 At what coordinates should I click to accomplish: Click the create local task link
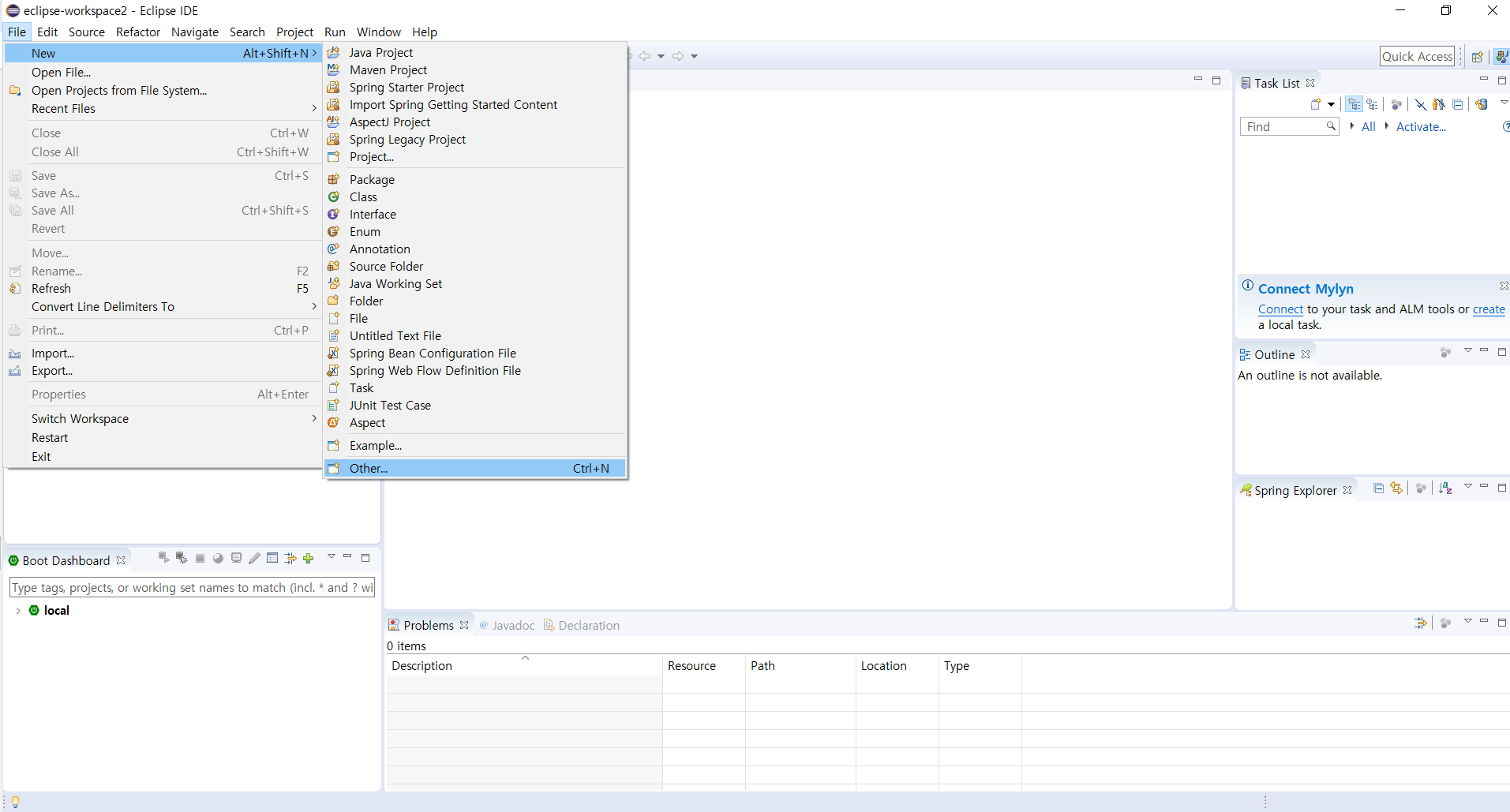tap(1489, 309)
